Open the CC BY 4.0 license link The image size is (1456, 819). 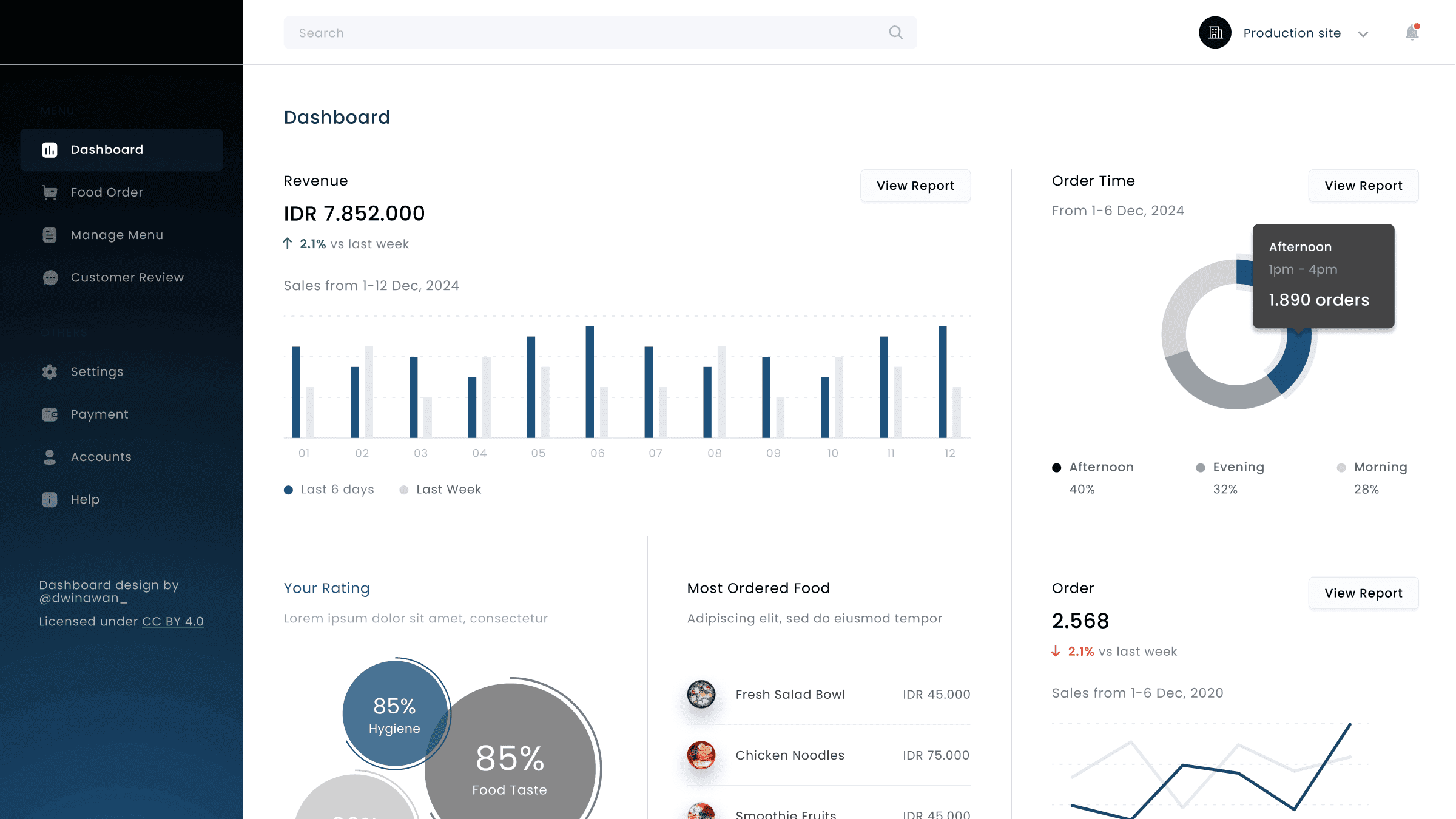coord(172,622)
